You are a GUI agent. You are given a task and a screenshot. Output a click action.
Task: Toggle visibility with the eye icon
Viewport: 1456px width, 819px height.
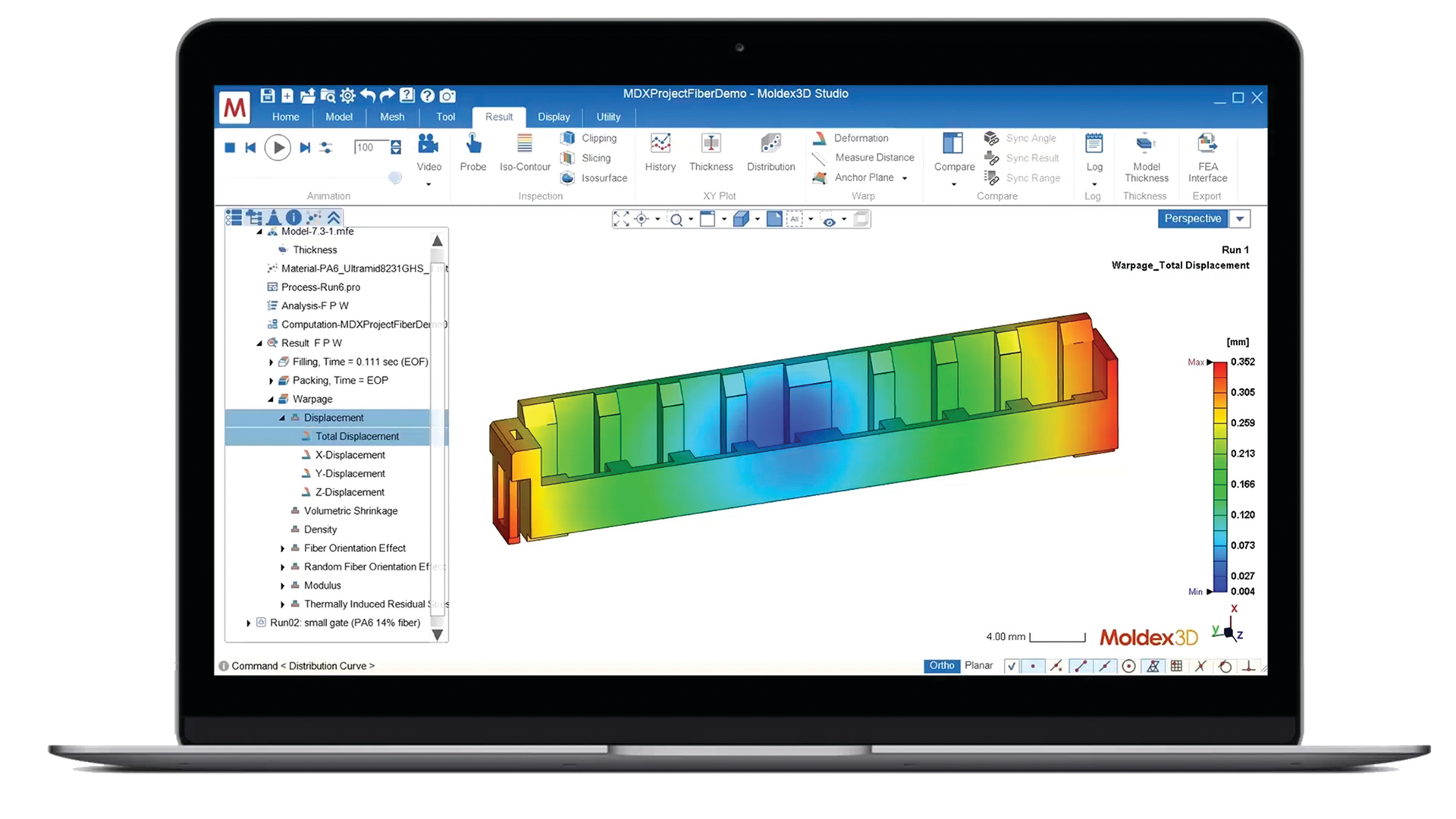(x=829, y=220)
